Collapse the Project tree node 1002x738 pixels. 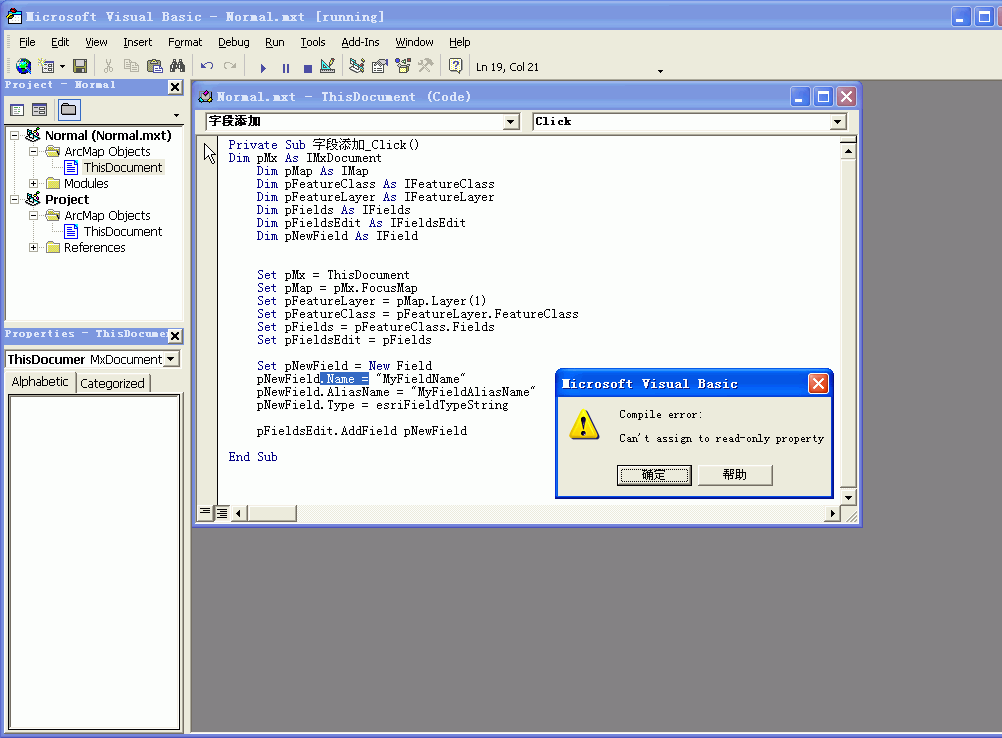pos(14,199)
